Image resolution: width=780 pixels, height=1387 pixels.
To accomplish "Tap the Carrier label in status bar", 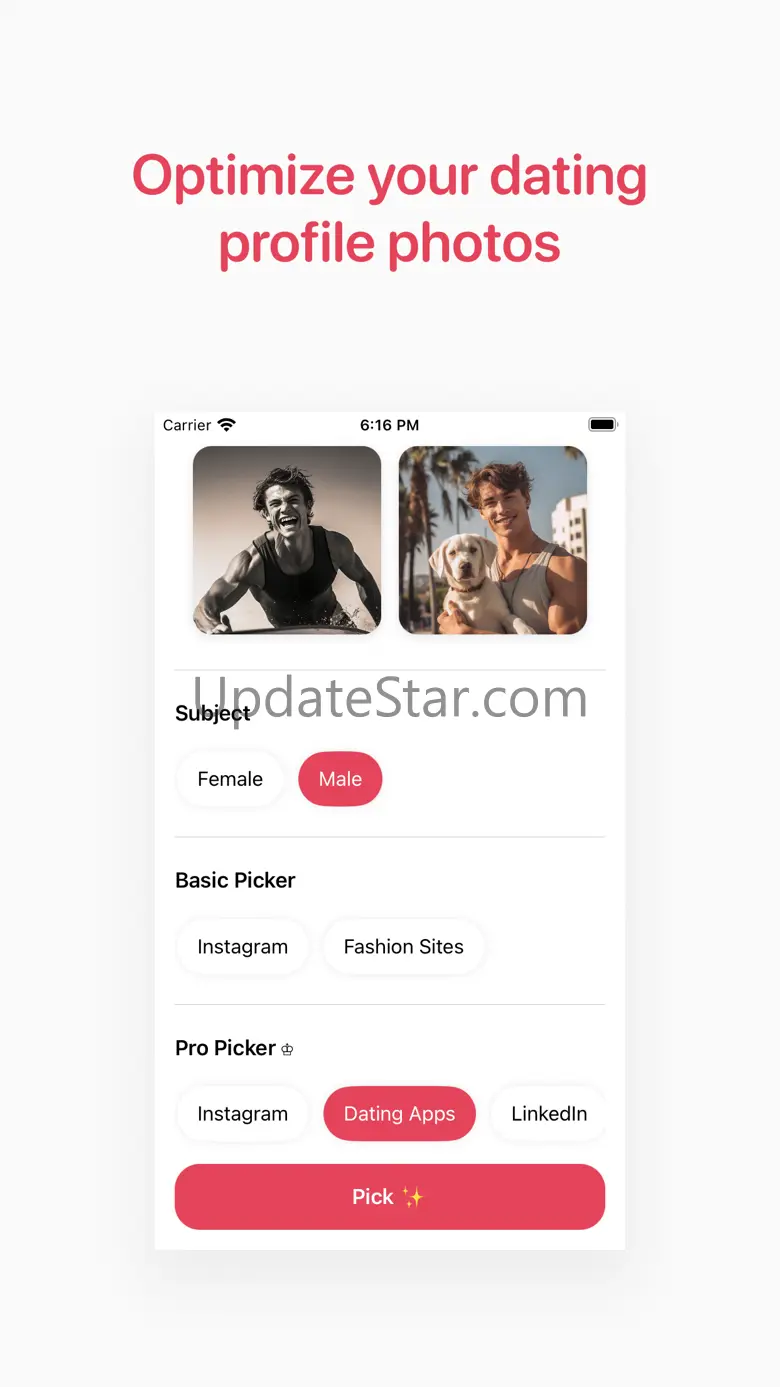I will pyautogui.click(x=187, y=425).
